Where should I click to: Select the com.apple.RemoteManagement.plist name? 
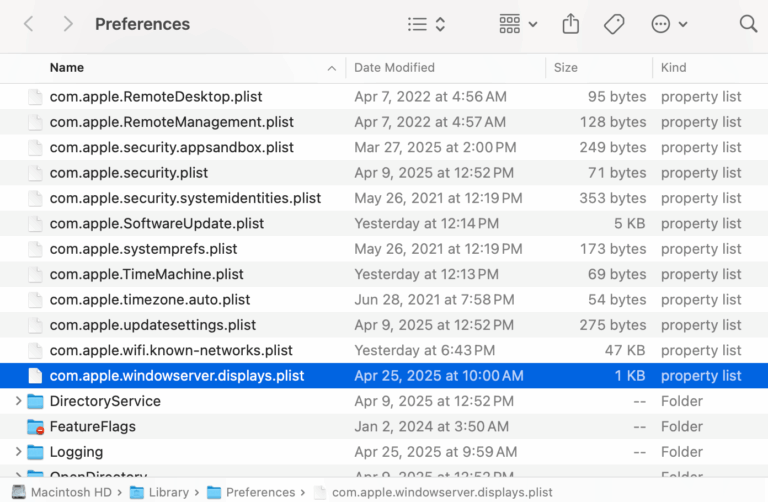171,122
